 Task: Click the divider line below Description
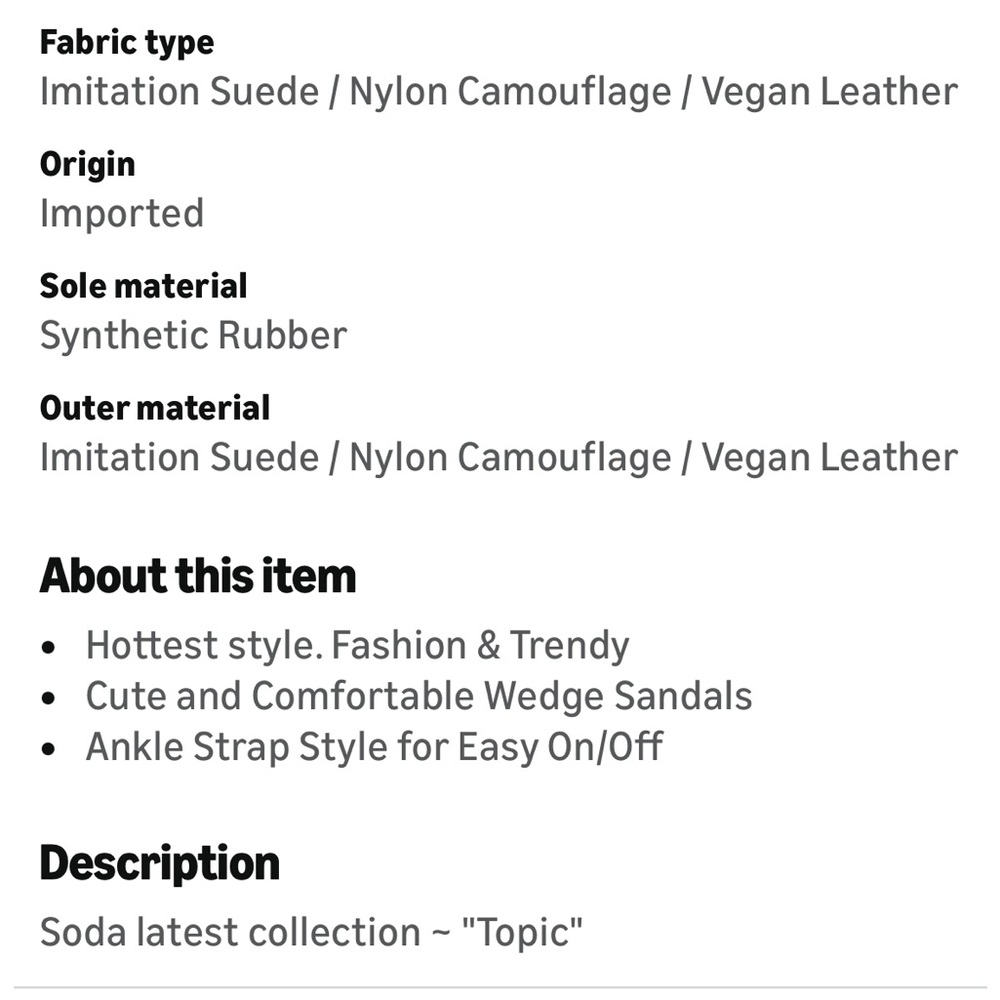[500, 988]
